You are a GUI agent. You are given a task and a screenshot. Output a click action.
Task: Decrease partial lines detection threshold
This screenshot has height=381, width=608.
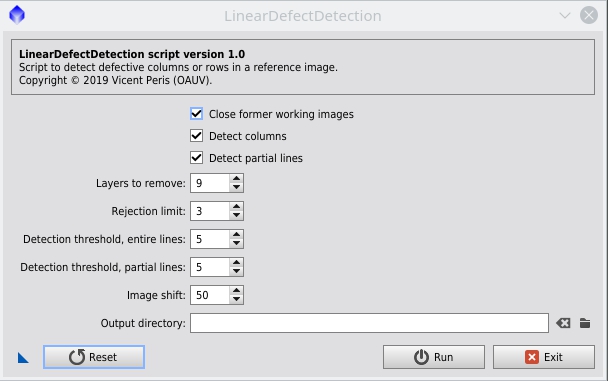[x=236, y=271]
